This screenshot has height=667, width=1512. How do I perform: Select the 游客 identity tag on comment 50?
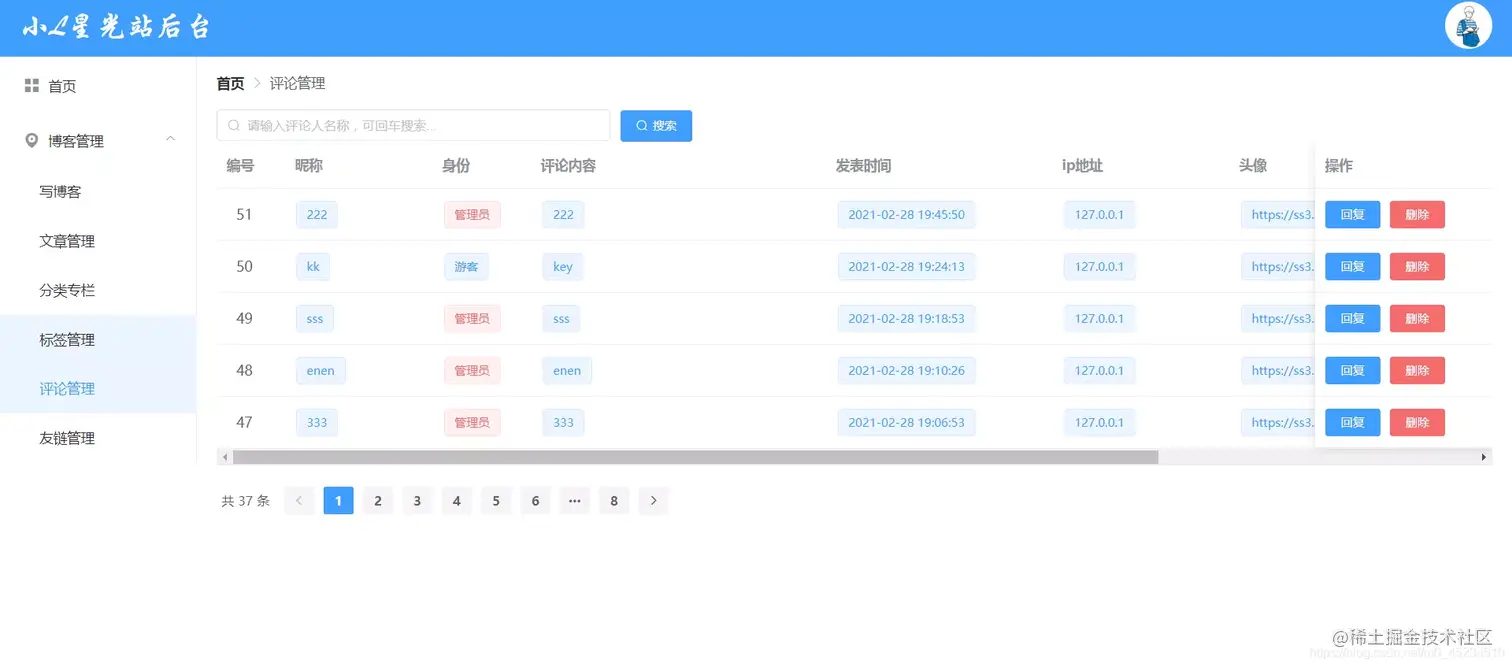(x=466, y=266)
